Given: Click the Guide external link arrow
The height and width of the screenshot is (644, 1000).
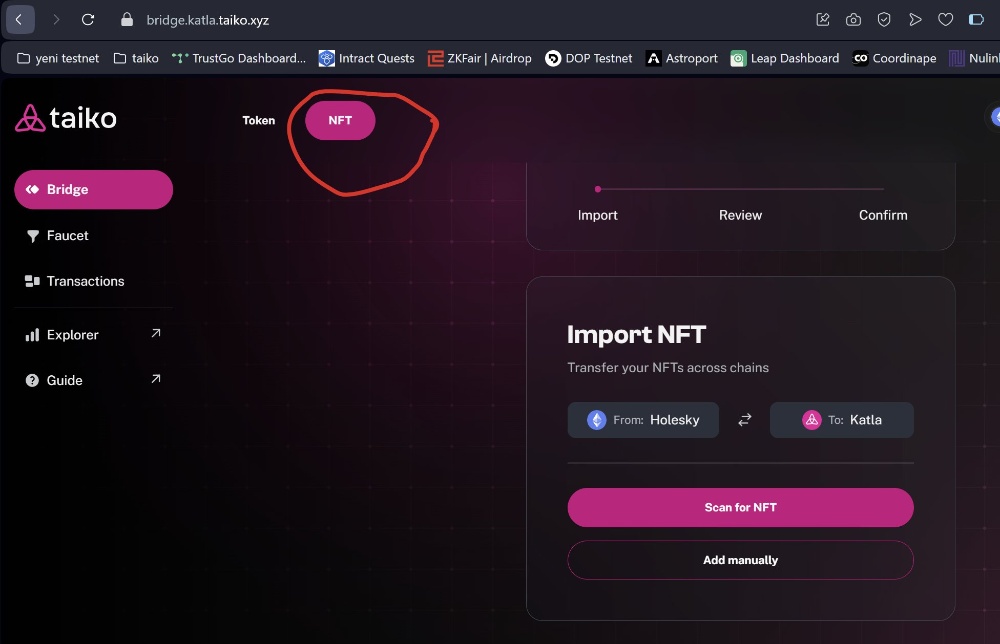Looking at the screenshot, I should click(x=156, y=379).
